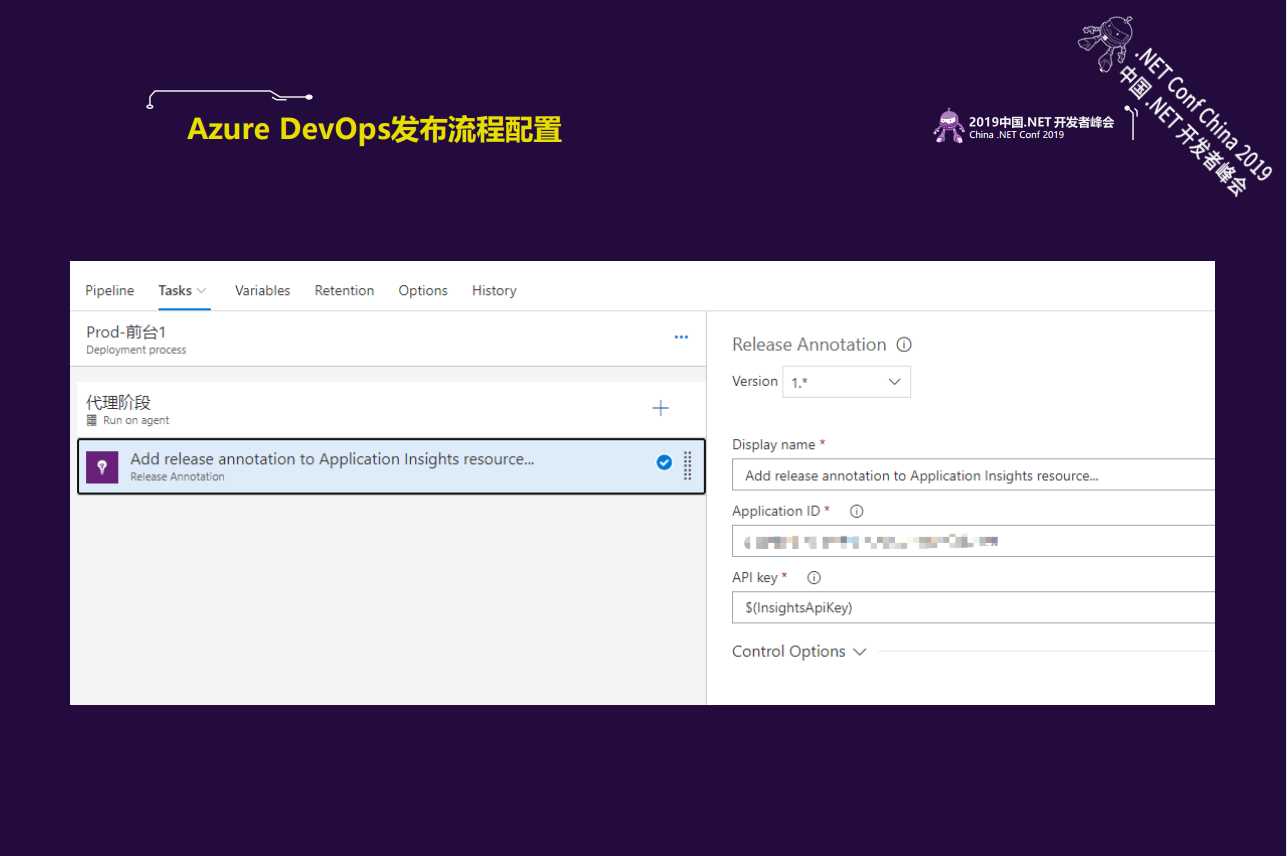This screenshot has width=1287, height=856.
Task: Click the blue checkmark on the task
Action: tap(664, 462)
